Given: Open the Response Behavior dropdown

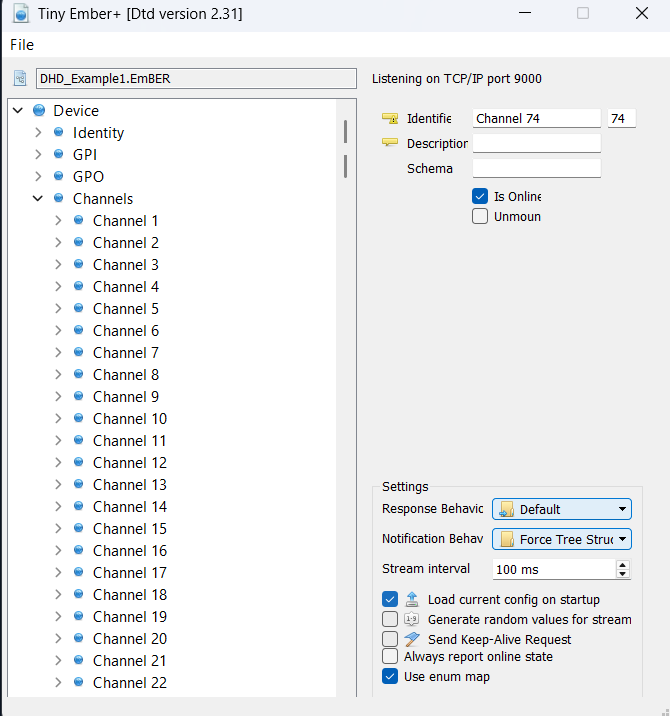Looking at the screenshot, I should click(x=562, y=509).
